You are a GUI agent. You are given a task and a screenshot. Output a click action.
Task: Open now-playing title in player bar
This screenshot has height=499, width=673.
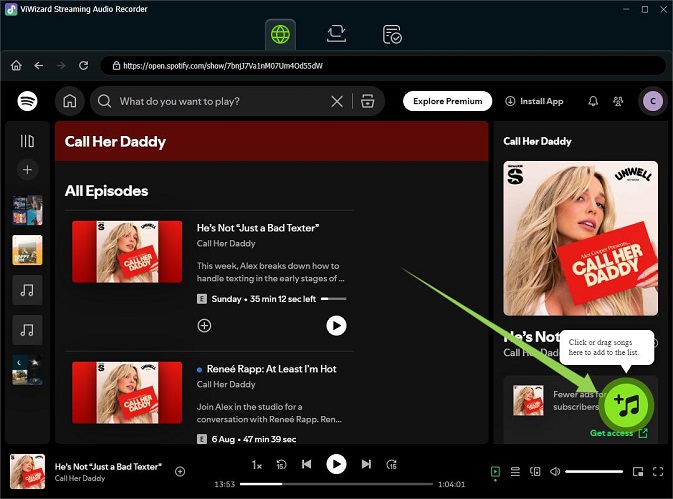tap(108, 466)
